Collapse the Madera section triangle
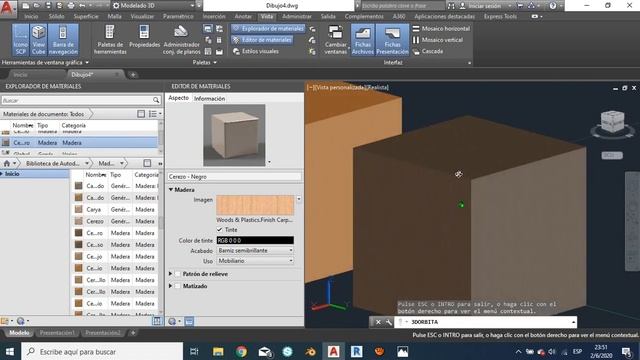Viewport: 640px width, 360px height. pos(171,190)
